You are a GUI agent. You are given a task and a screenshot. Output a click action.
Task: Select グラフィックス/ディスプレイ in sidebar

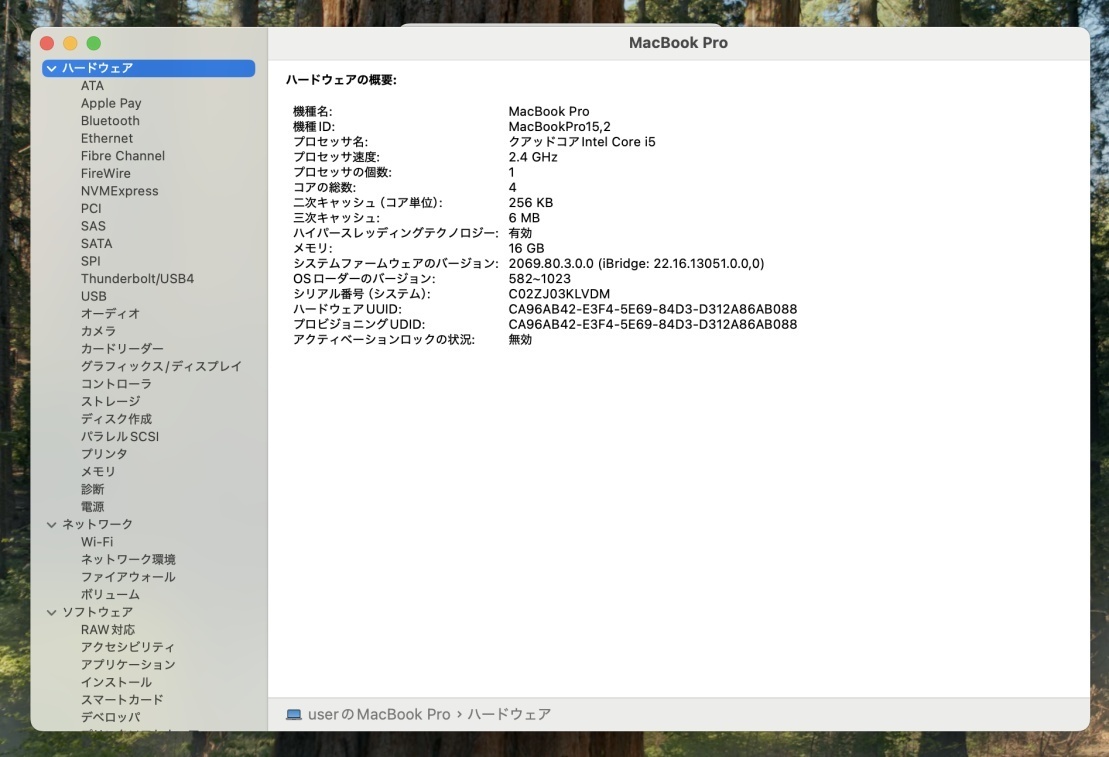coord(161,366)
